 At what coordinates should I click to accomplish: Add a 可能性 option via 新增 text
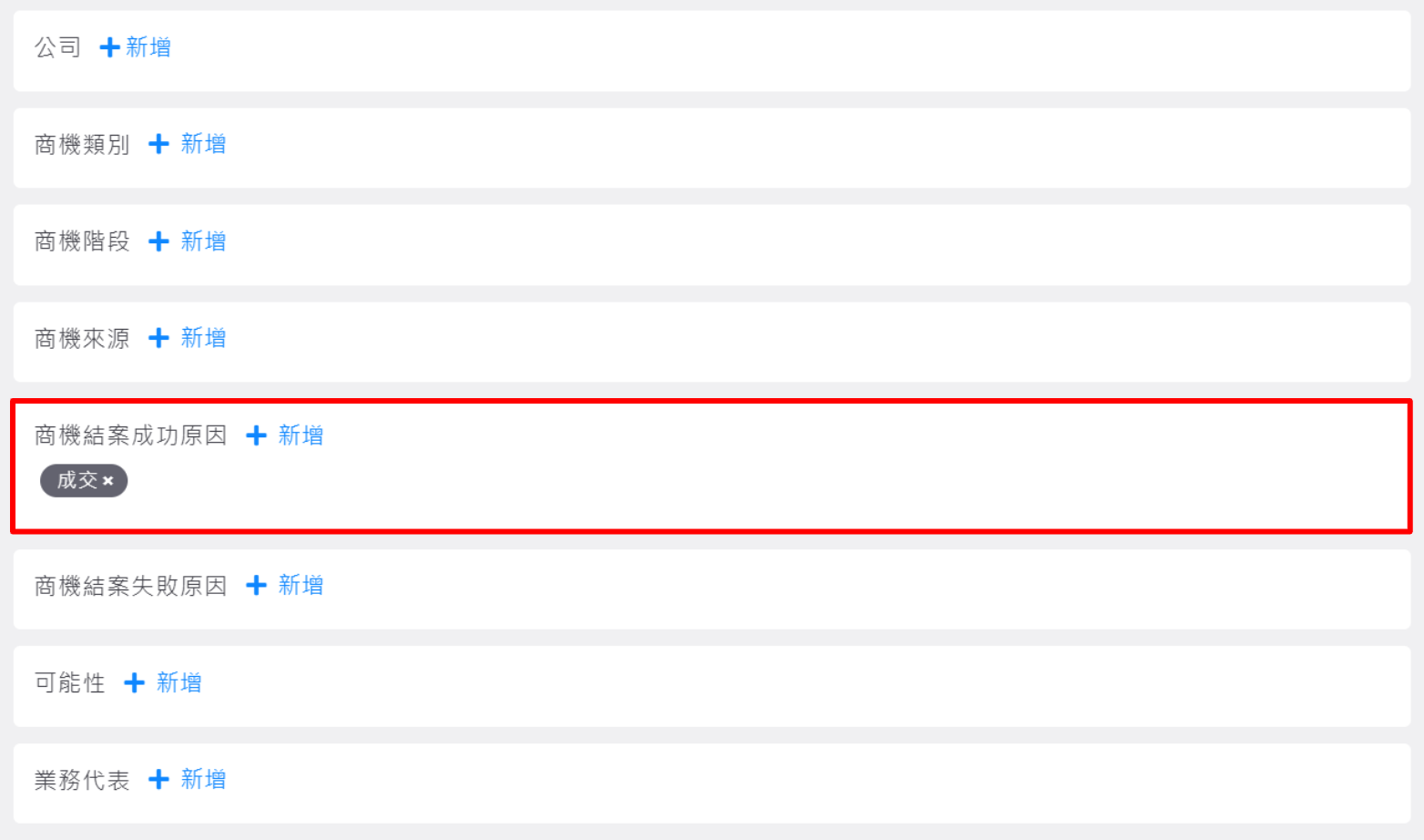click(179, 682)
